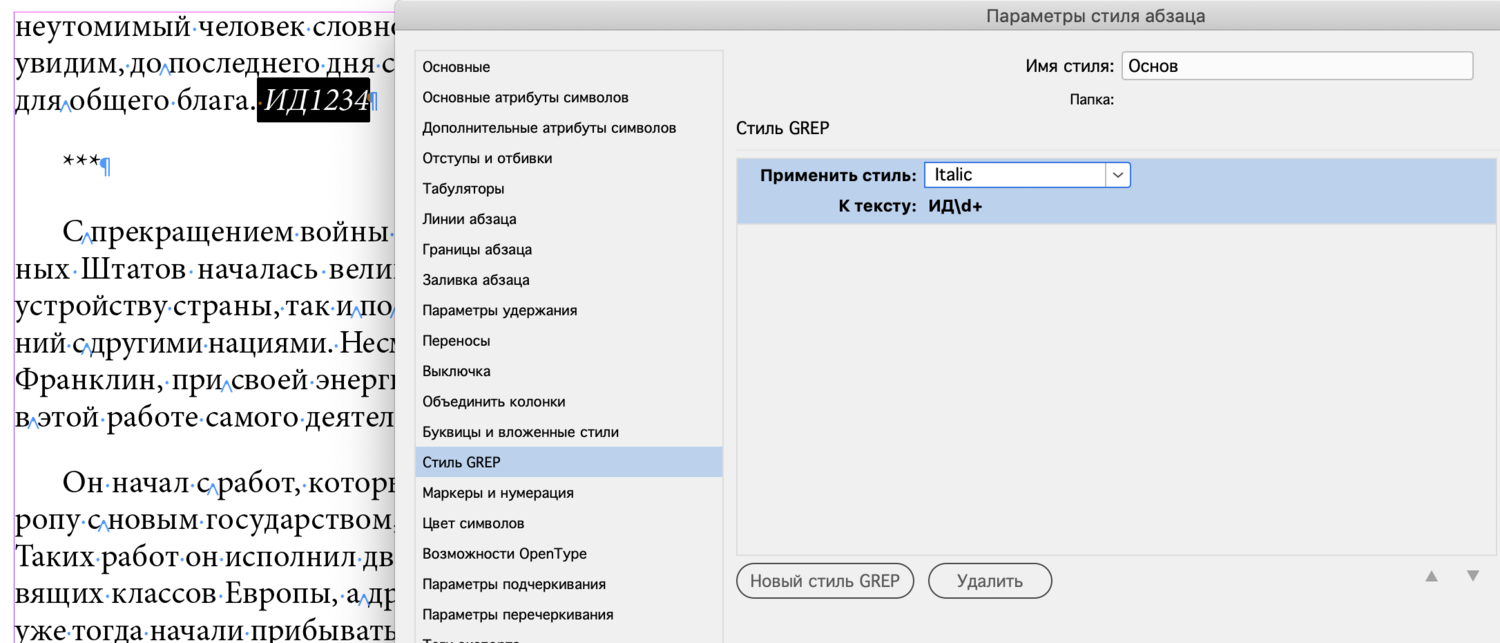Open Отступы и отбивки settings
Screen dimensions: 1500x643
[x=487, y=158]
